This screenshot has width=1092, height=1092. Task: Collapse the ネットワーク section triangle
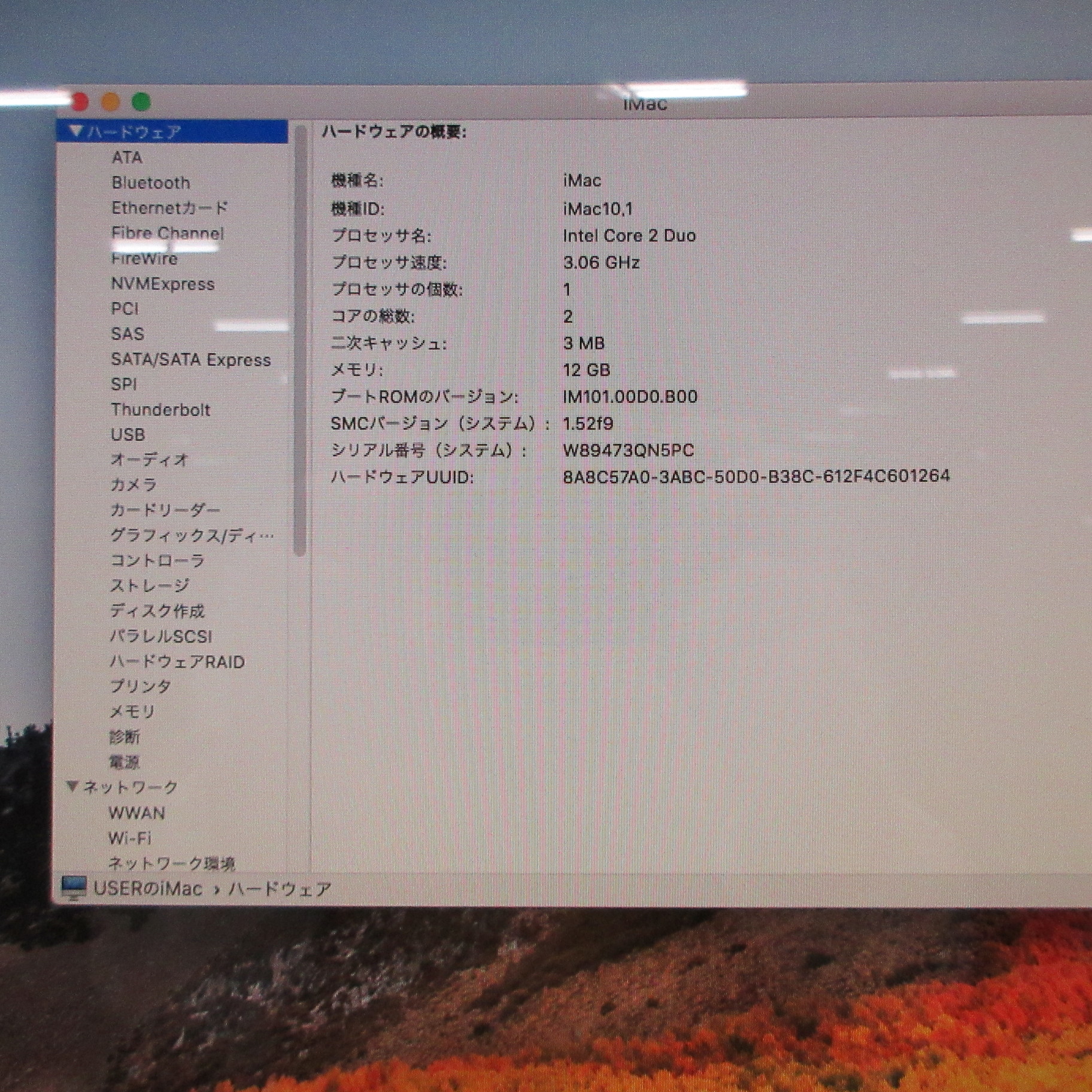[72, 786]
